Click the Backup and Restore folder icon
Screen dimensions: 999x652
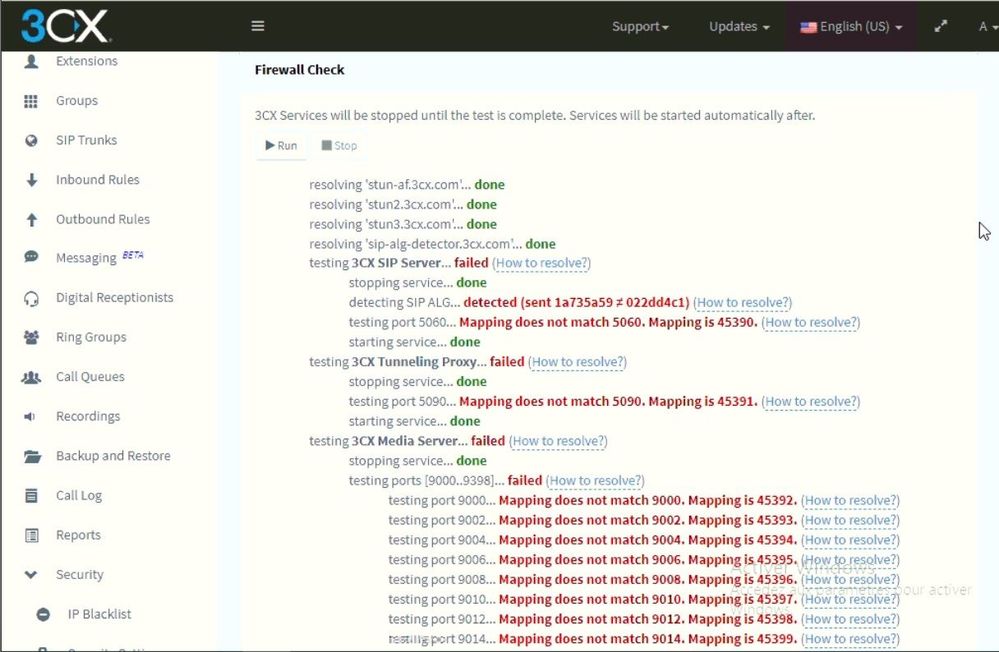click(x=31, y=456)
